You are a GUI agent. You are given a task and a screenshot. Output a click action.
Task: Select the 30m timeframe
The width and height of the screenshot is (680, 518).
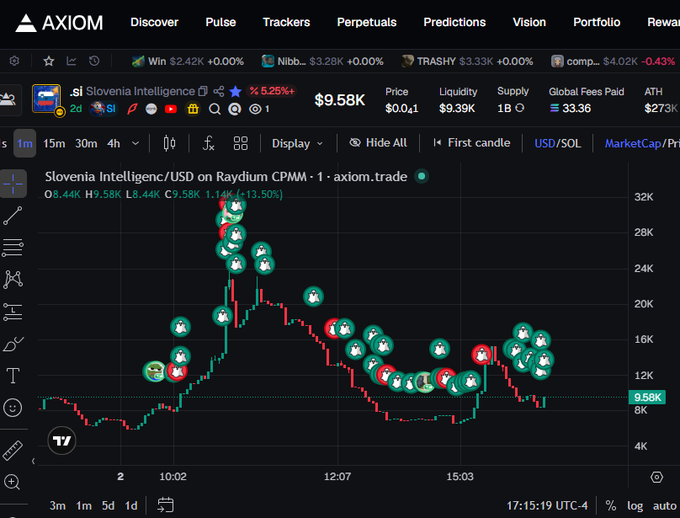(x=86, y=143)
